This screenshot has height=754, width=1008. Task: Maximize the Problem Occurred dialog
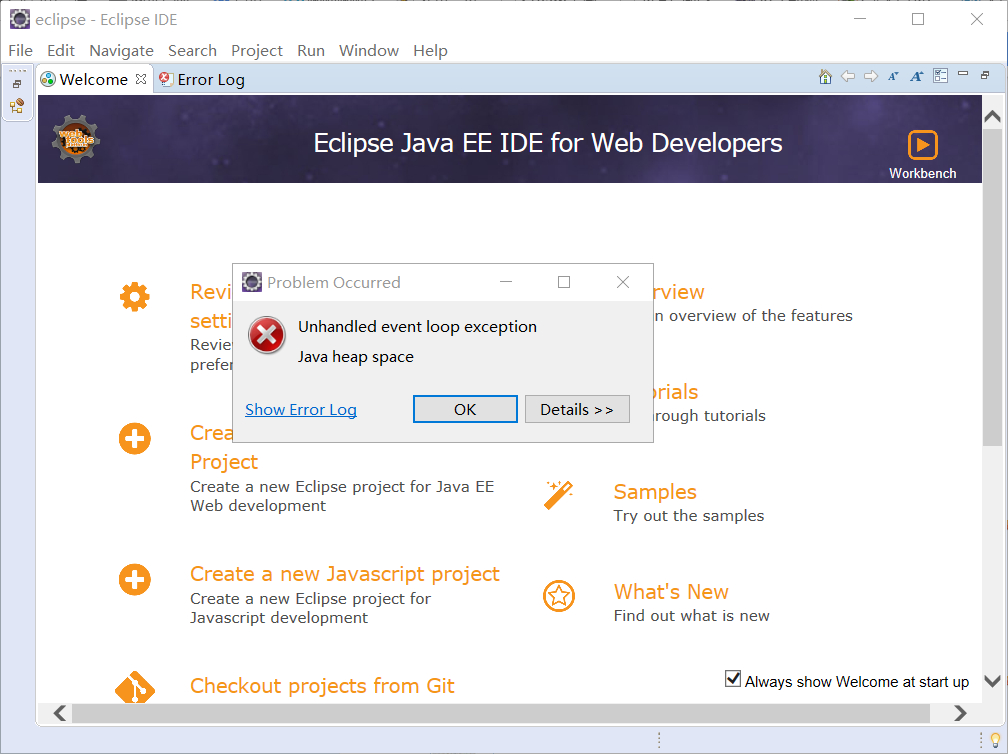tap(564, 282)
